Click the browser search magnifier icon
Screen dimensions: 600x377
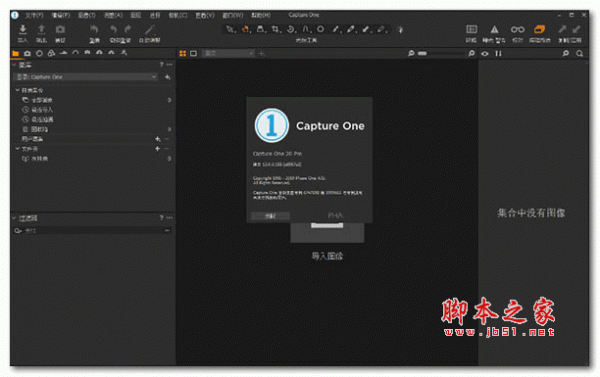click(579, 54)
